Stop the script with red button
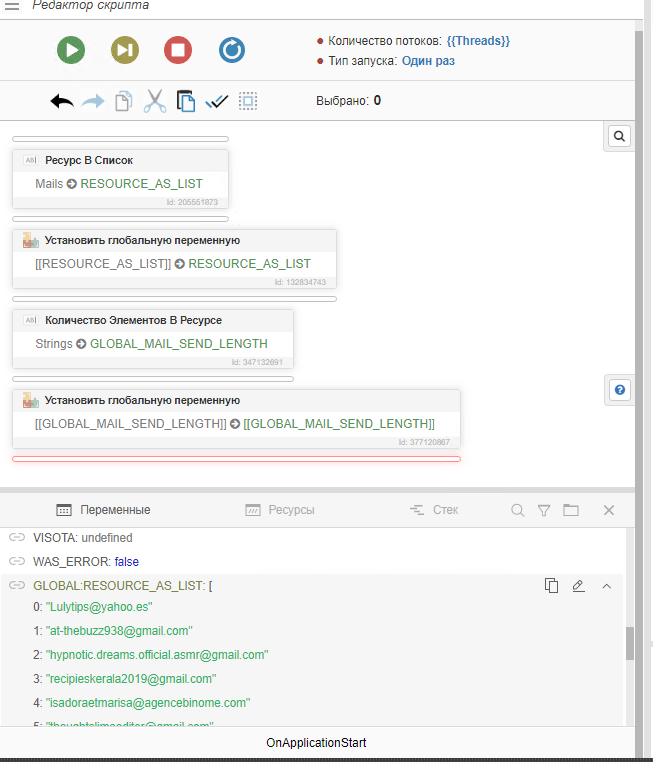 click(x=178, y=50)
